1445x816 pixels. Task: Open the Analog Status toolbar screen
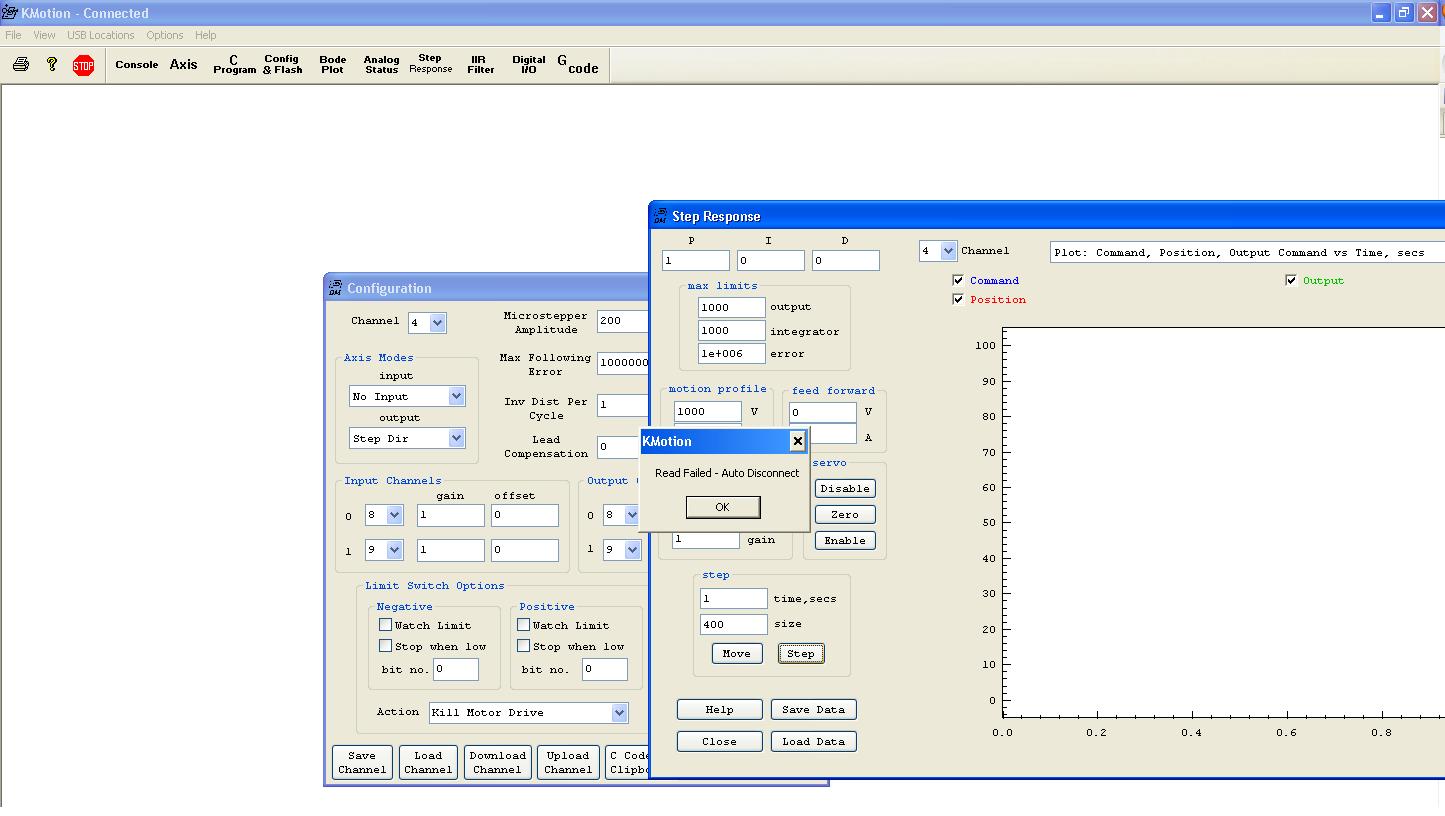[x=381, y=65]
